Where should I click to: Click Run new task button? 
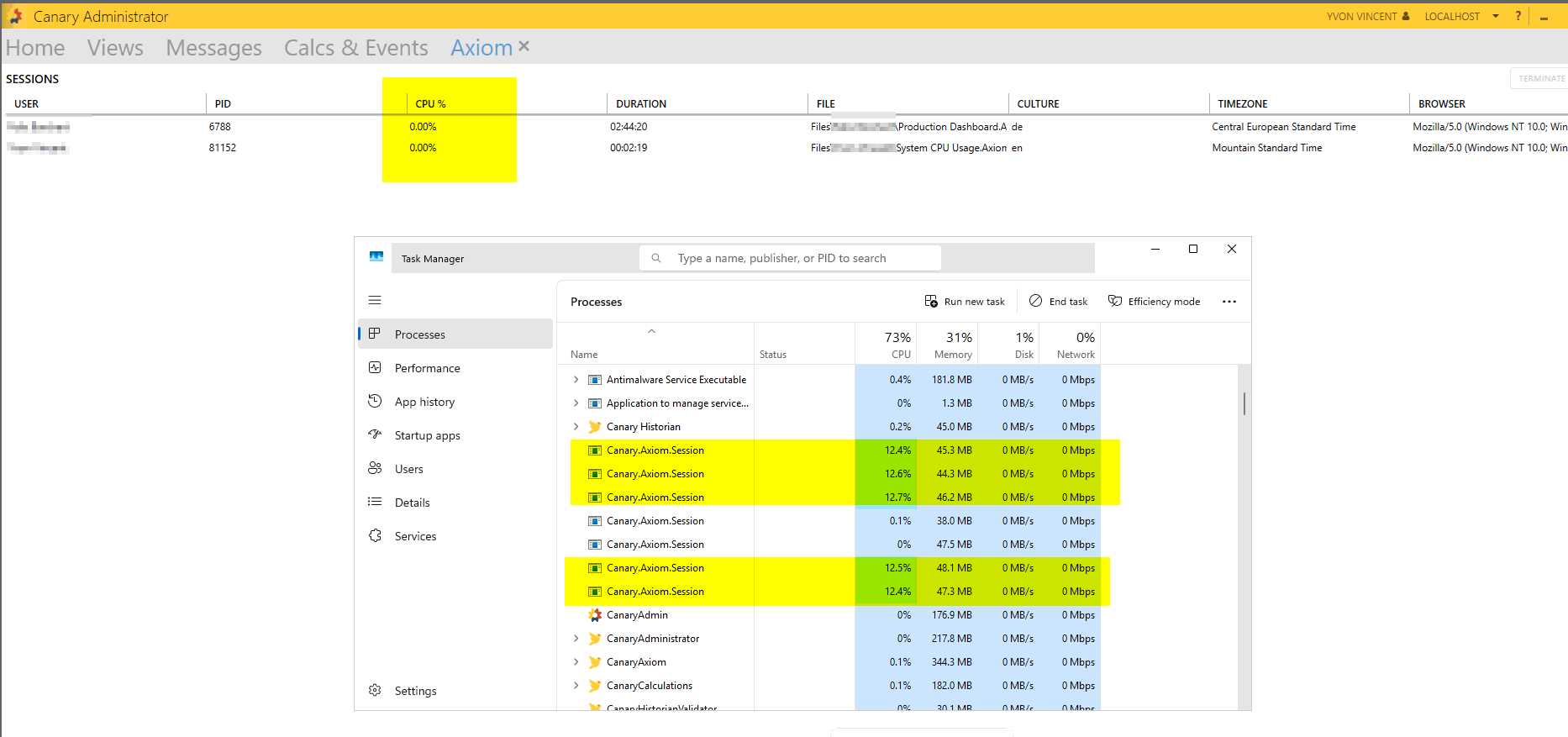tap(965, 302)
